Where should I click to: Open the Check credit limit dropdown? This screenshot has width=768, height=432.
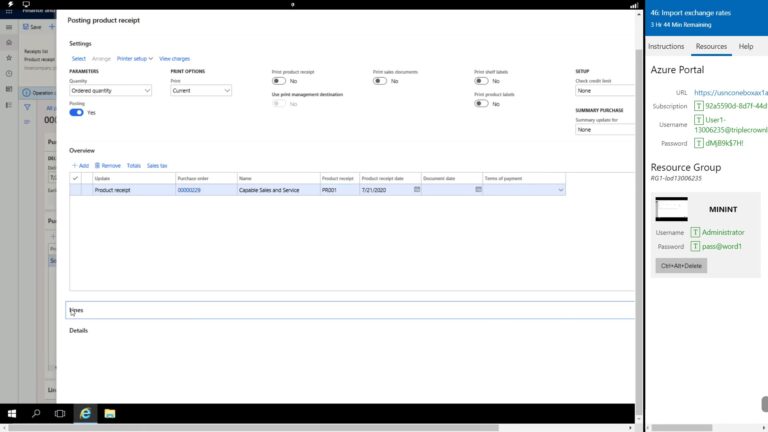pos(605,91)
